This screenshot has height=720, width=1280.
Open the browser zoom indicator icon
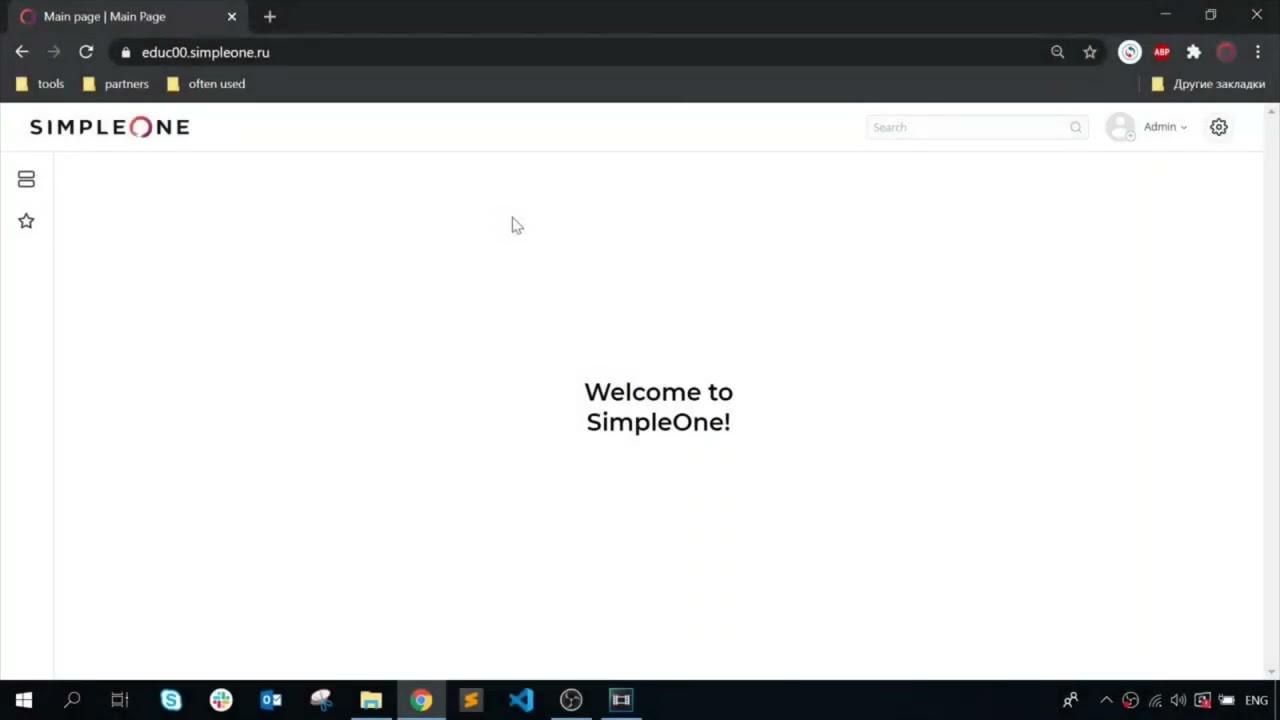[x=1057, y=52]
